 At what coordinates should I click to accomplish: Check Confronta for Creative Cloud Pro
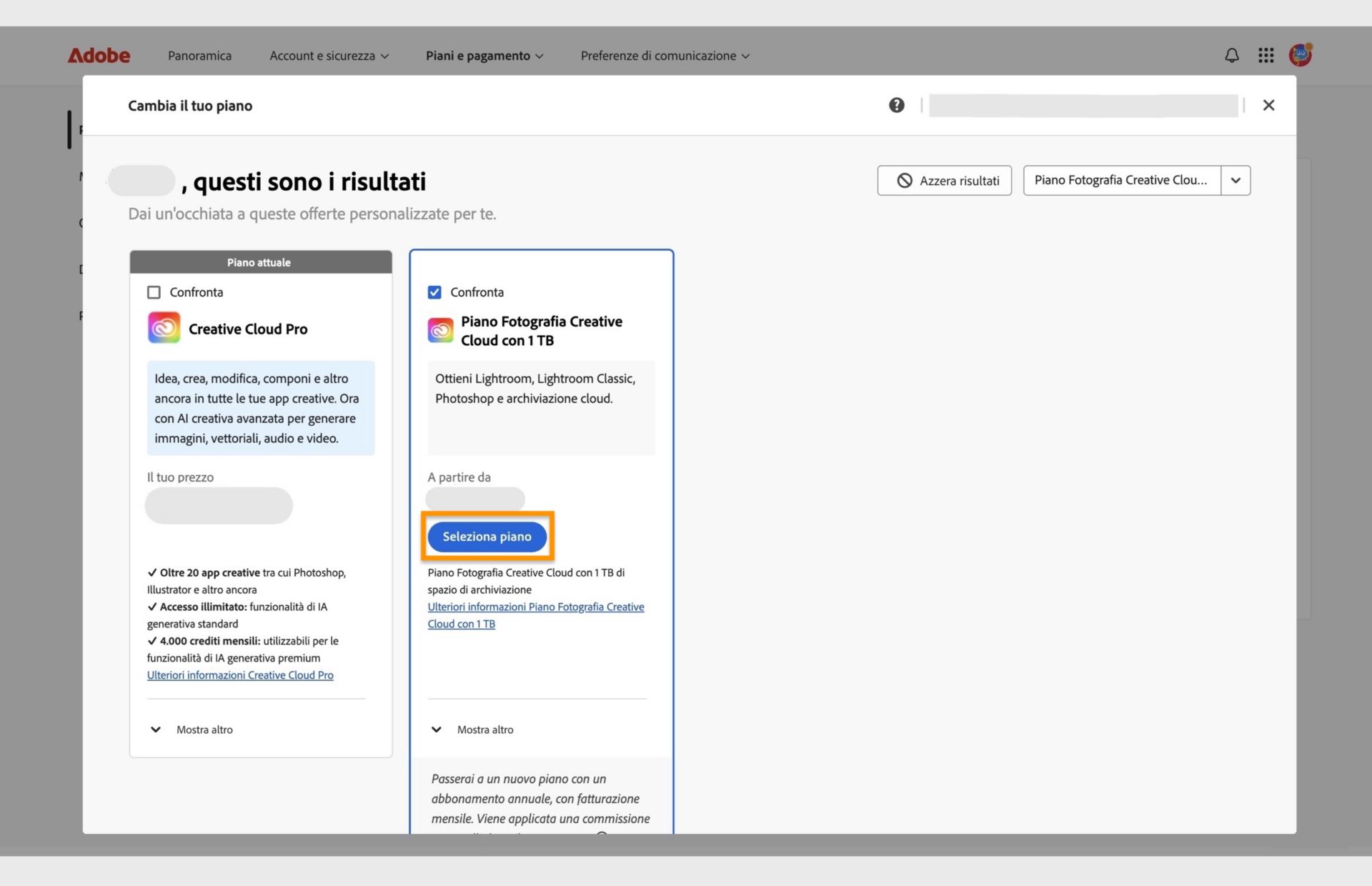click(154, 292)
